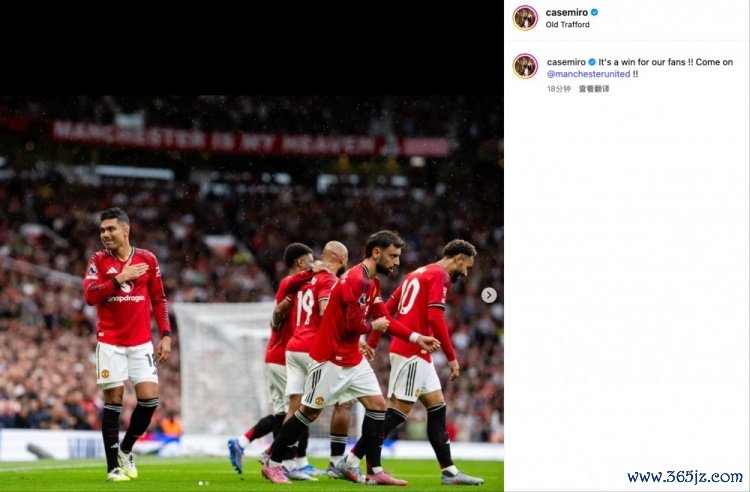The width and height of the screenshot is (750, 492).
Task: Open casemiro's profile avatar in the header
Action: pos(525,18)
